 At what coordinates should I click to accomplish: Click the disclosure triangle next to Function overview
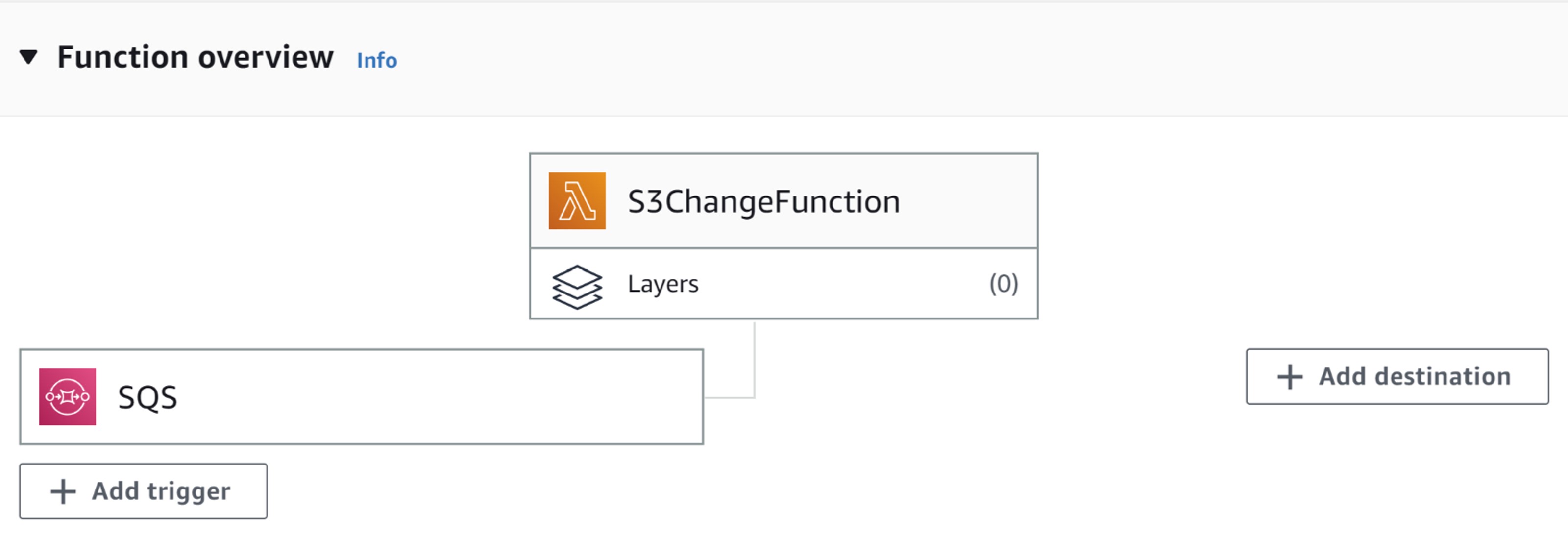pos(28,57)
